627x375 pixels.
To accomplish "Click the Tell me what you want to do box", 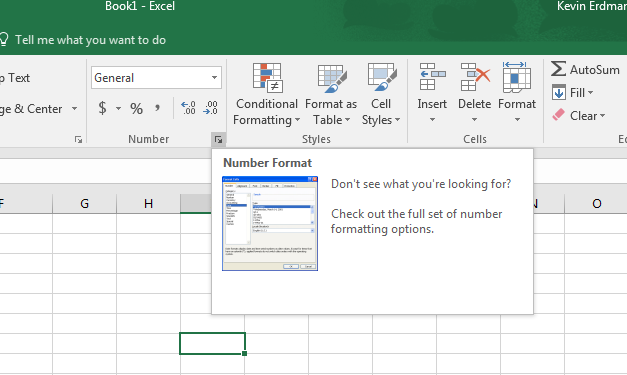I will (x=90, y=40).
